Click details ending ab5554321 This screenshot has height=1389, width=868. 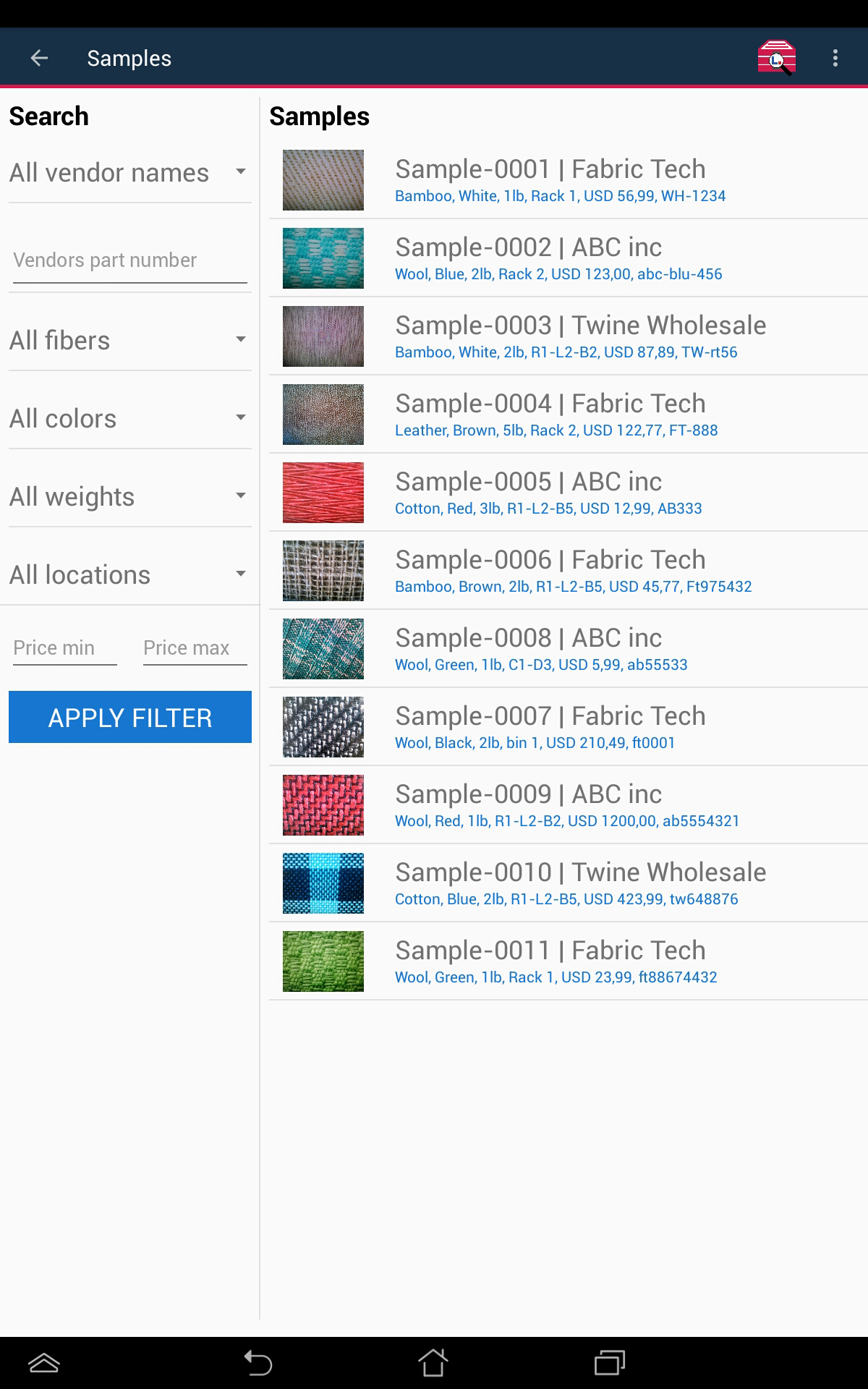tap(567, 821)
